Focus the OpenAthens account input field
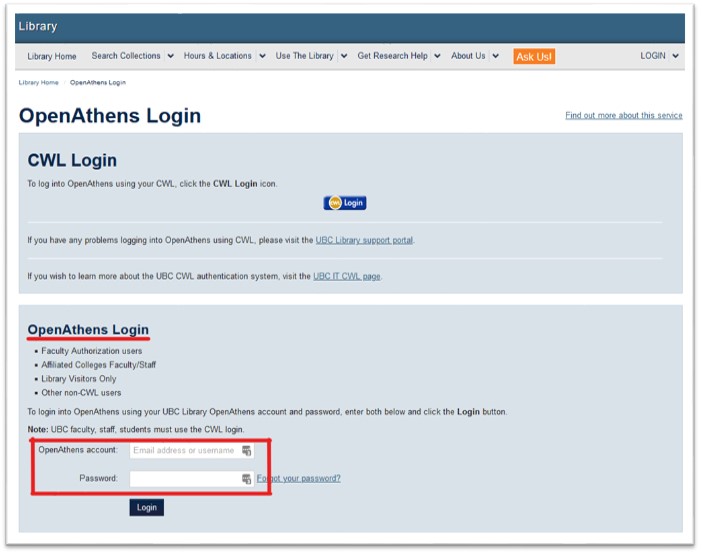The image size is (702, 554). coord(184,451)
